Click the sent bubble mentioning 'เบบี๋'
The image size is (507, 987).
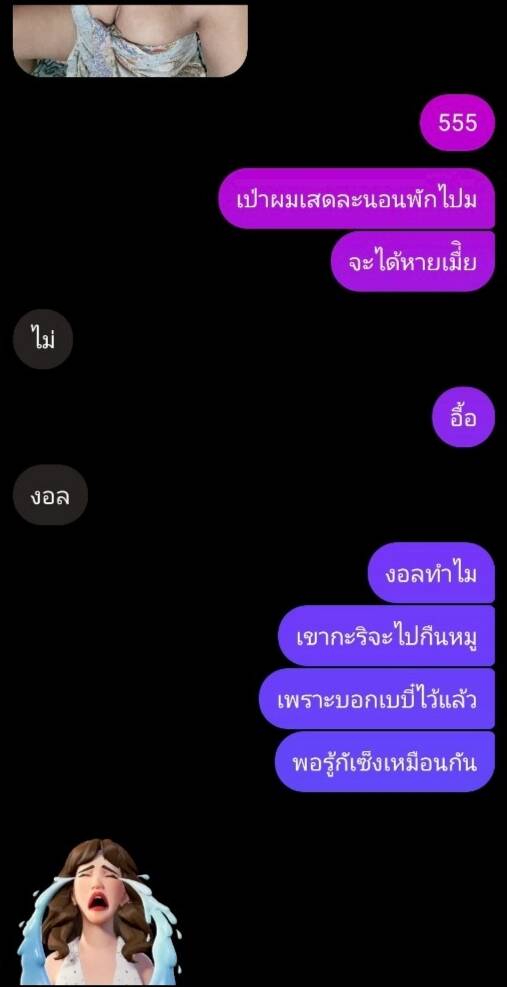point(377,699)
